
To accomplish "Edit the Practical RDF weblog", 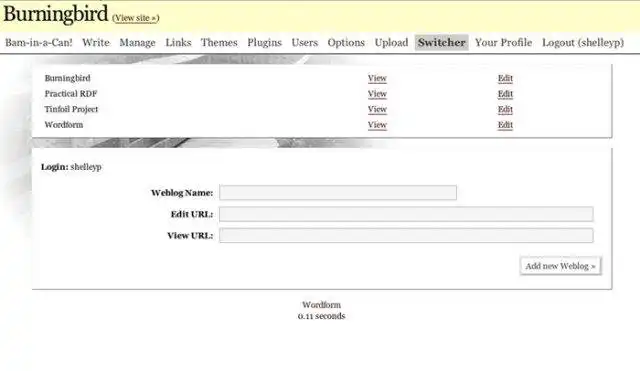I will (505, 93).
